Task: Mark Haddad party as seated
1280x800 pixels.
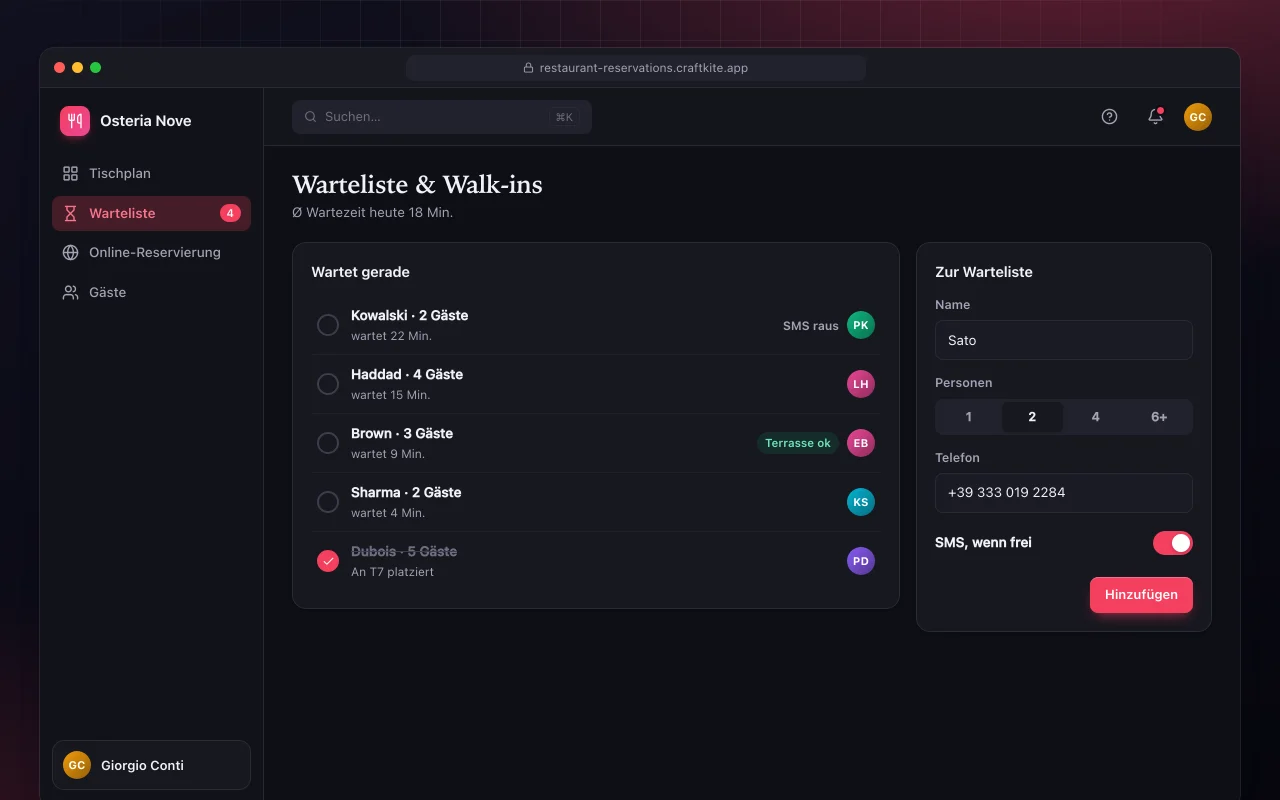Action: pyautogui.click(x=328, y=384)
